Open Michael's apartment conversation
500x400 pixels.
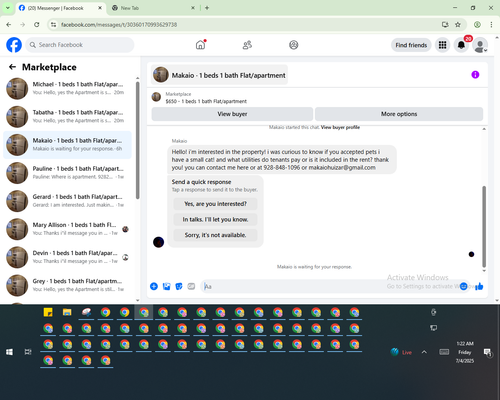point(68,88)
